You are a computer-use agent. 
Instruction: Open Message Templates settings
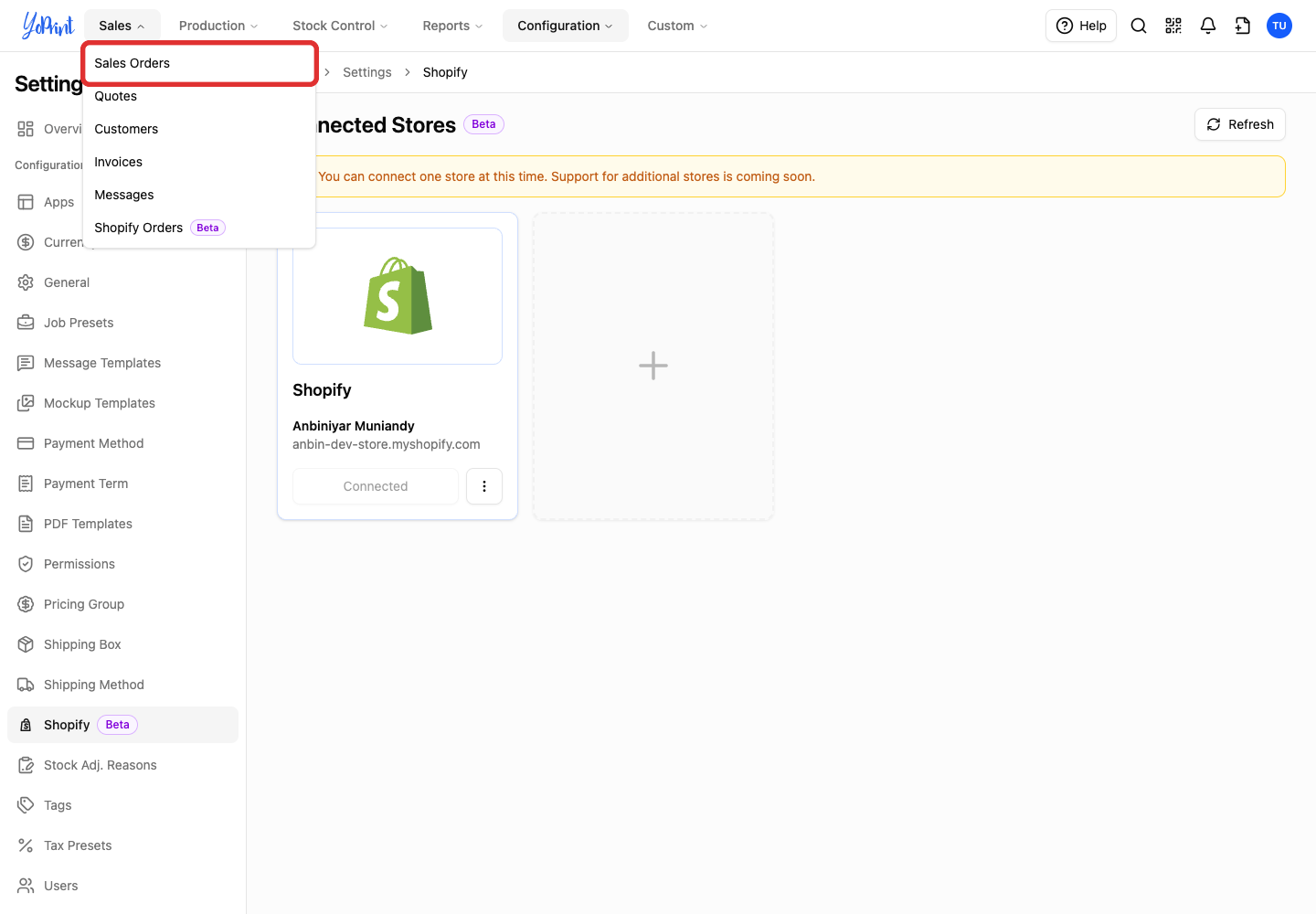coord(122,363)
